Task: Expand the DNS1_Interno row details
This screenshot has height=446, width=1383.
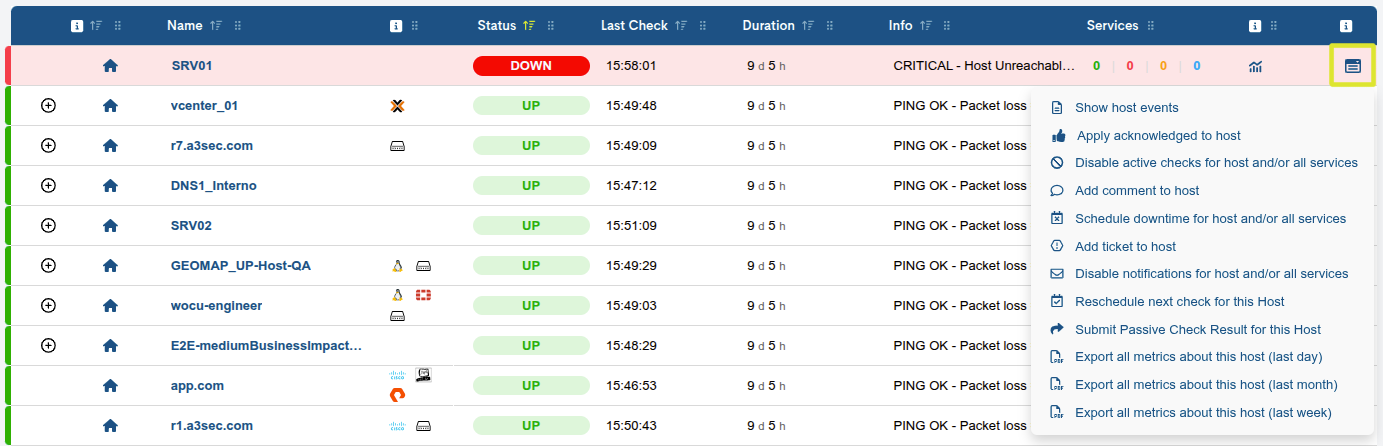Action: [x=48, y=185]
